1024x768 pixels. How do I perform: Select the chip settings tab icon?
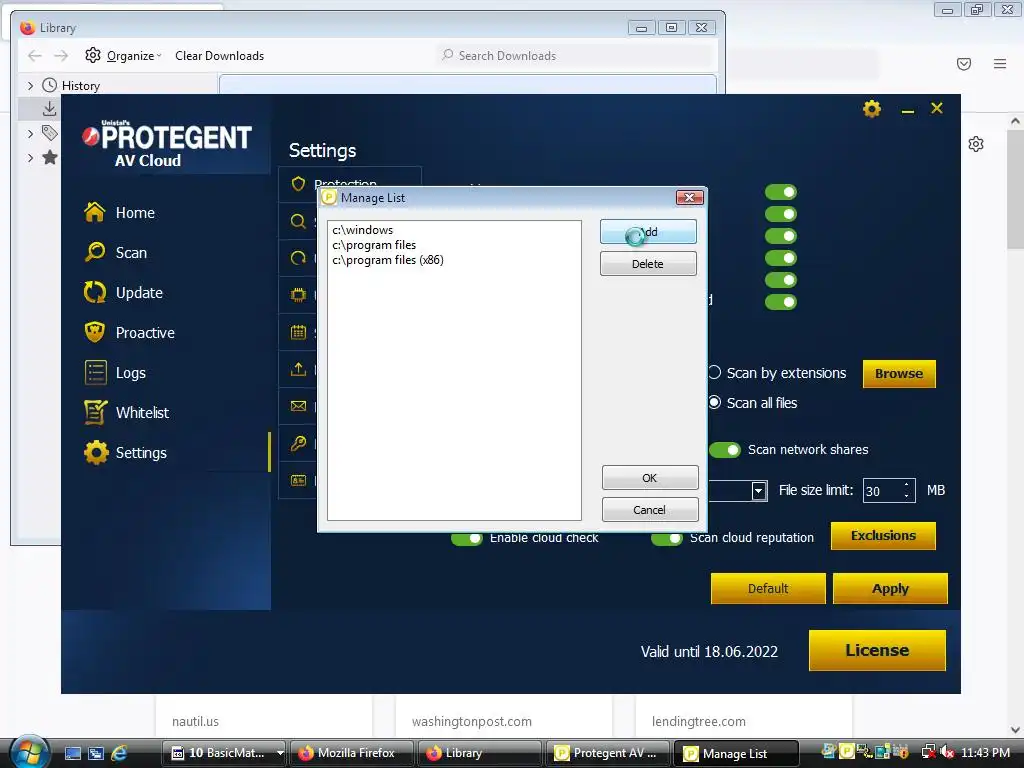(x=298, y=295)
